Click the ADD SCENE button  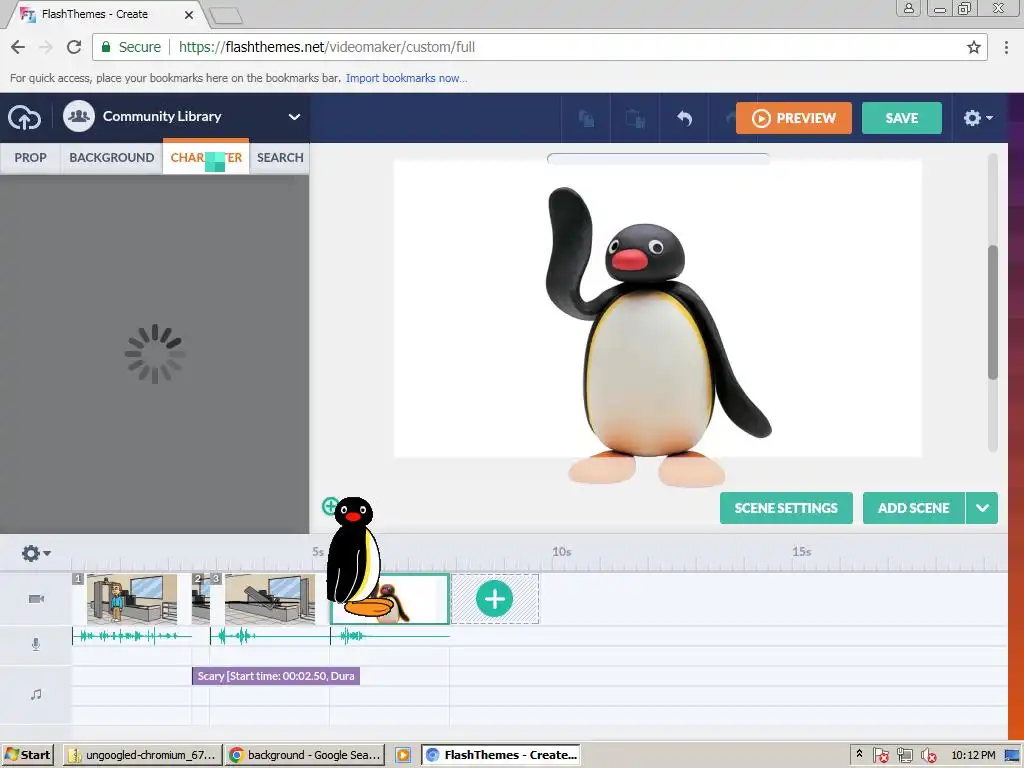[914, 508]
